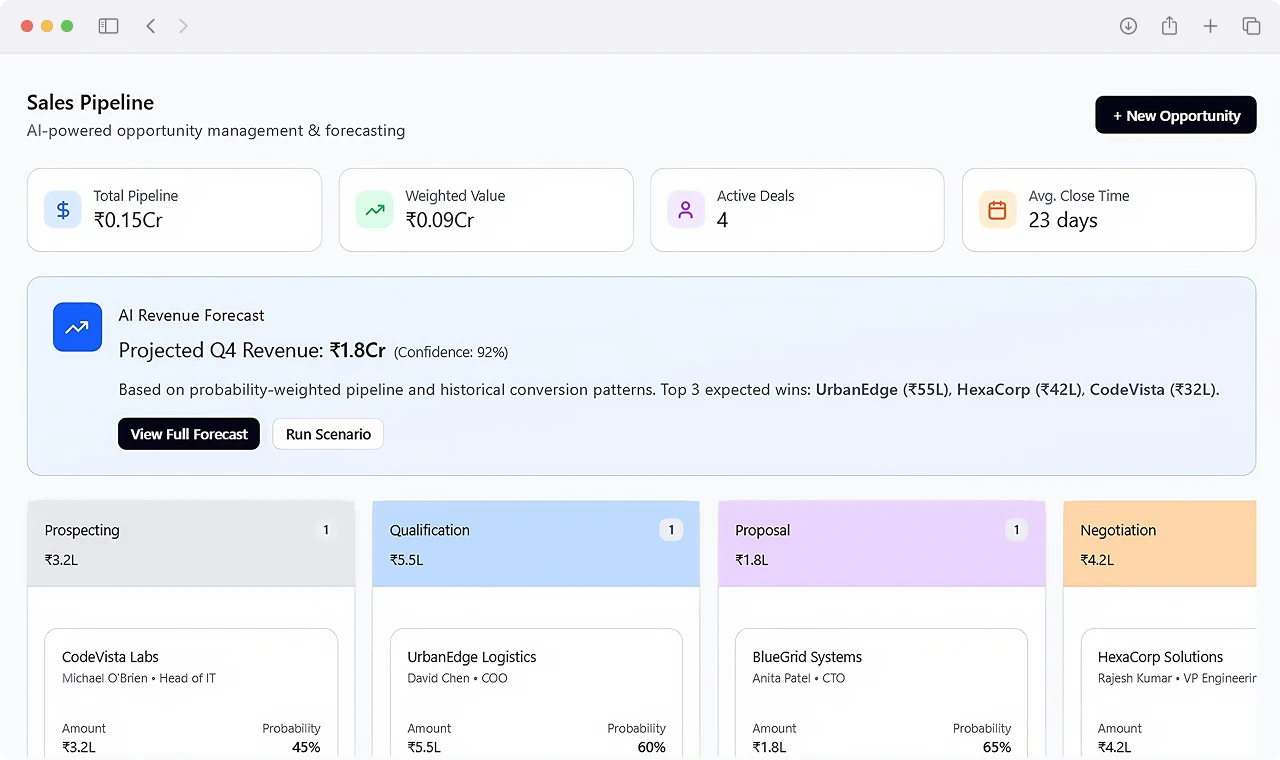Open the downloads icon in the toolbar
The image size is (1280, 760).
tap(1128, 26)
